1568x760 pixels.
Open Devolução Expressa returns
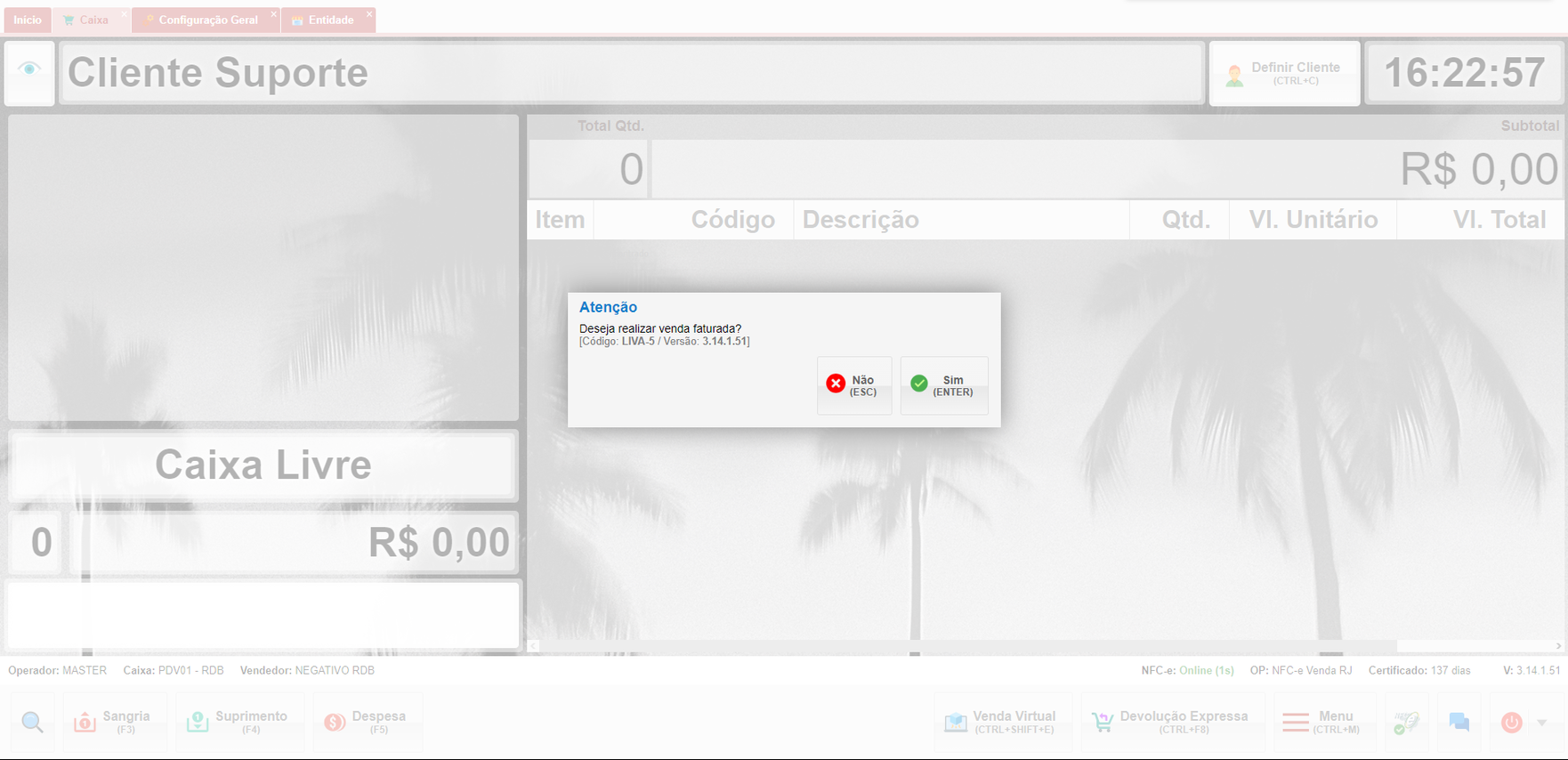click(1173, 722)
